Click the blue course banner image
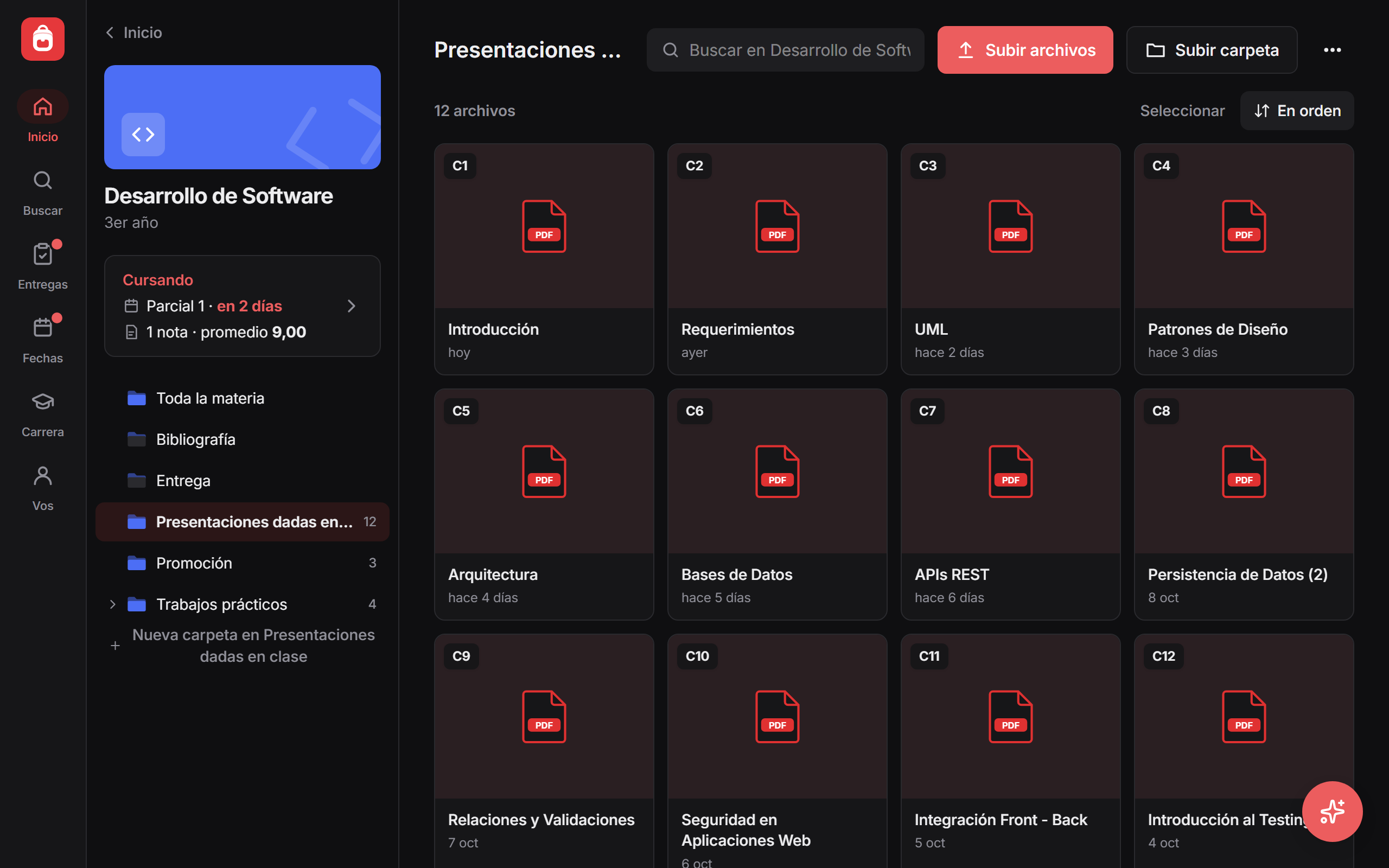The height and width of the screenshot is (868, 1389). click(242, 117)
